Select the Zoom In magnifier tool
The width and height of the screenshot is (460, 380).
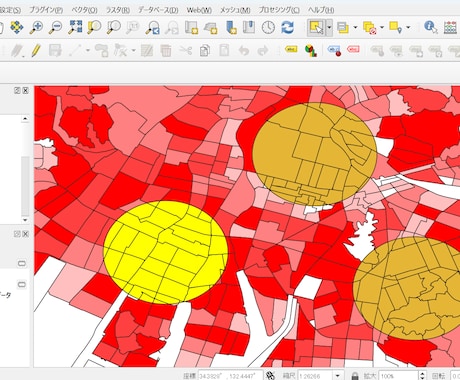pos(36,27)
